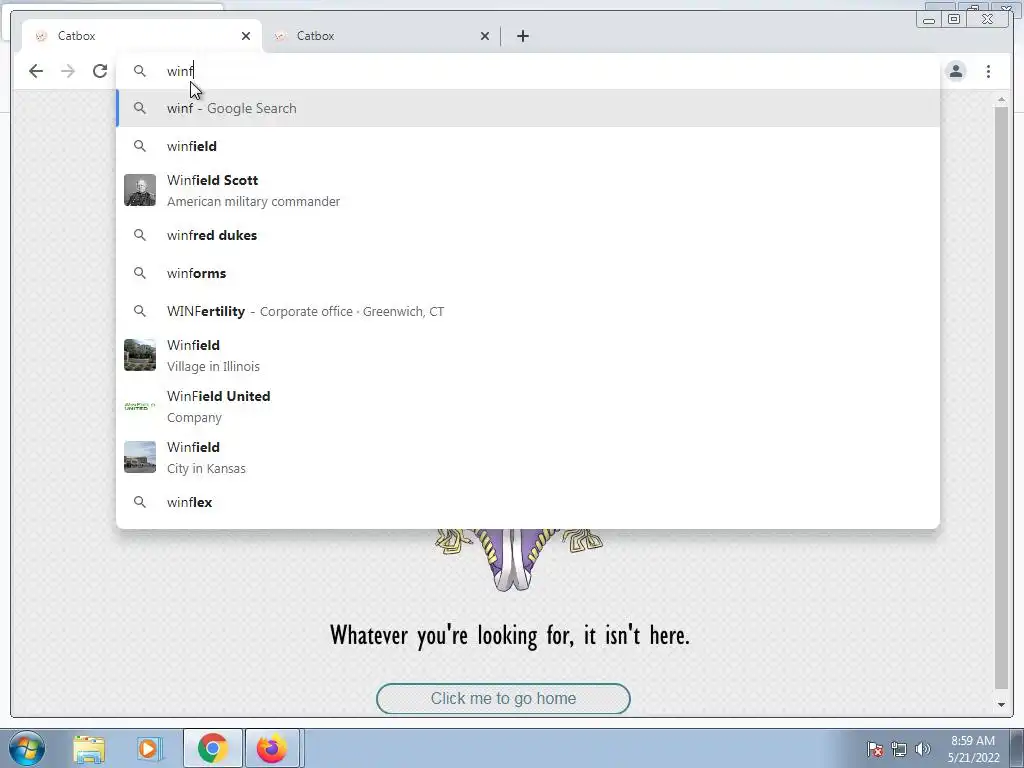Screen dimensions: 1024x768
Task: Open the volume speaker tray icon
Action: click(x=923, y=749)
